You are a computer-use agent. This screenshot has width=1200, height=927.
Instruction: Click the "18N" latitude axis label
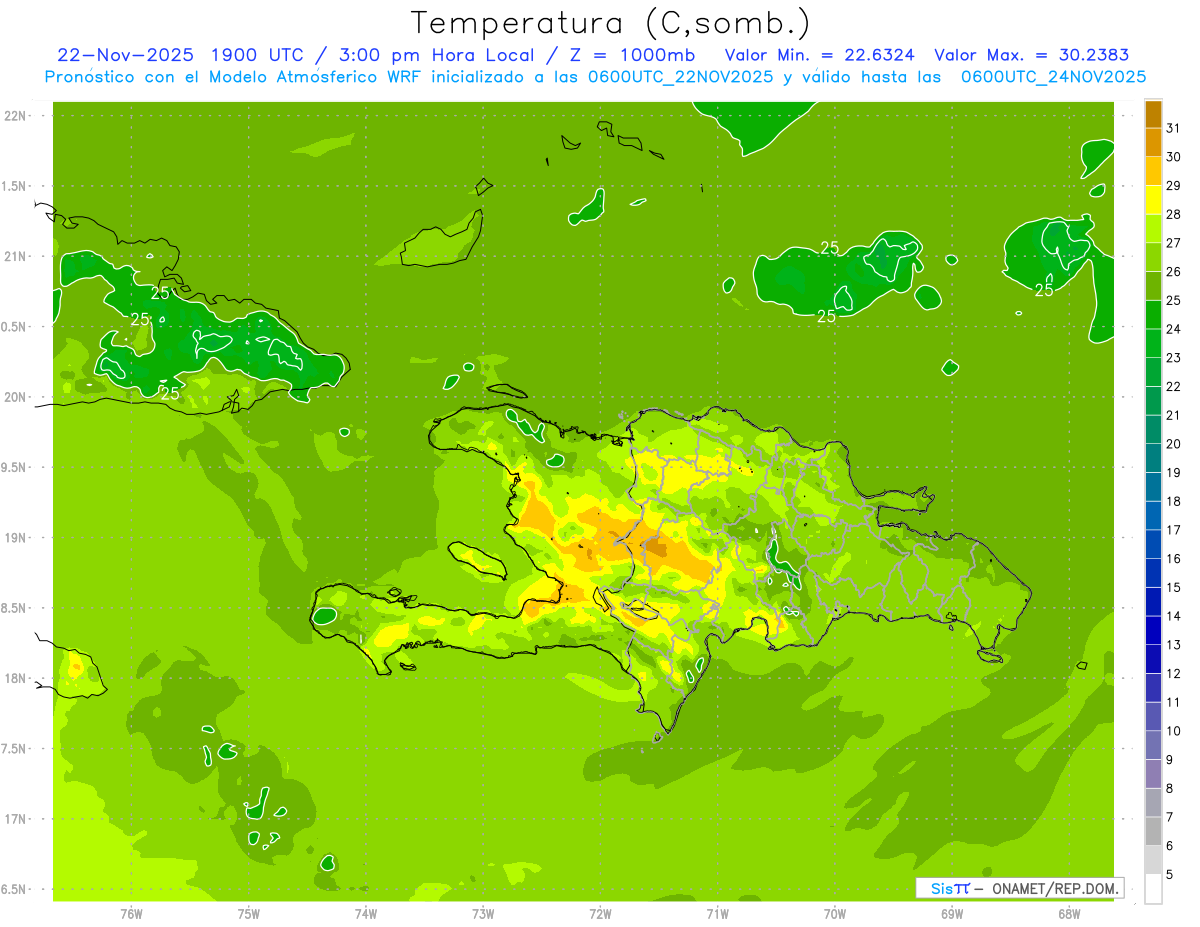coord(16,679)
